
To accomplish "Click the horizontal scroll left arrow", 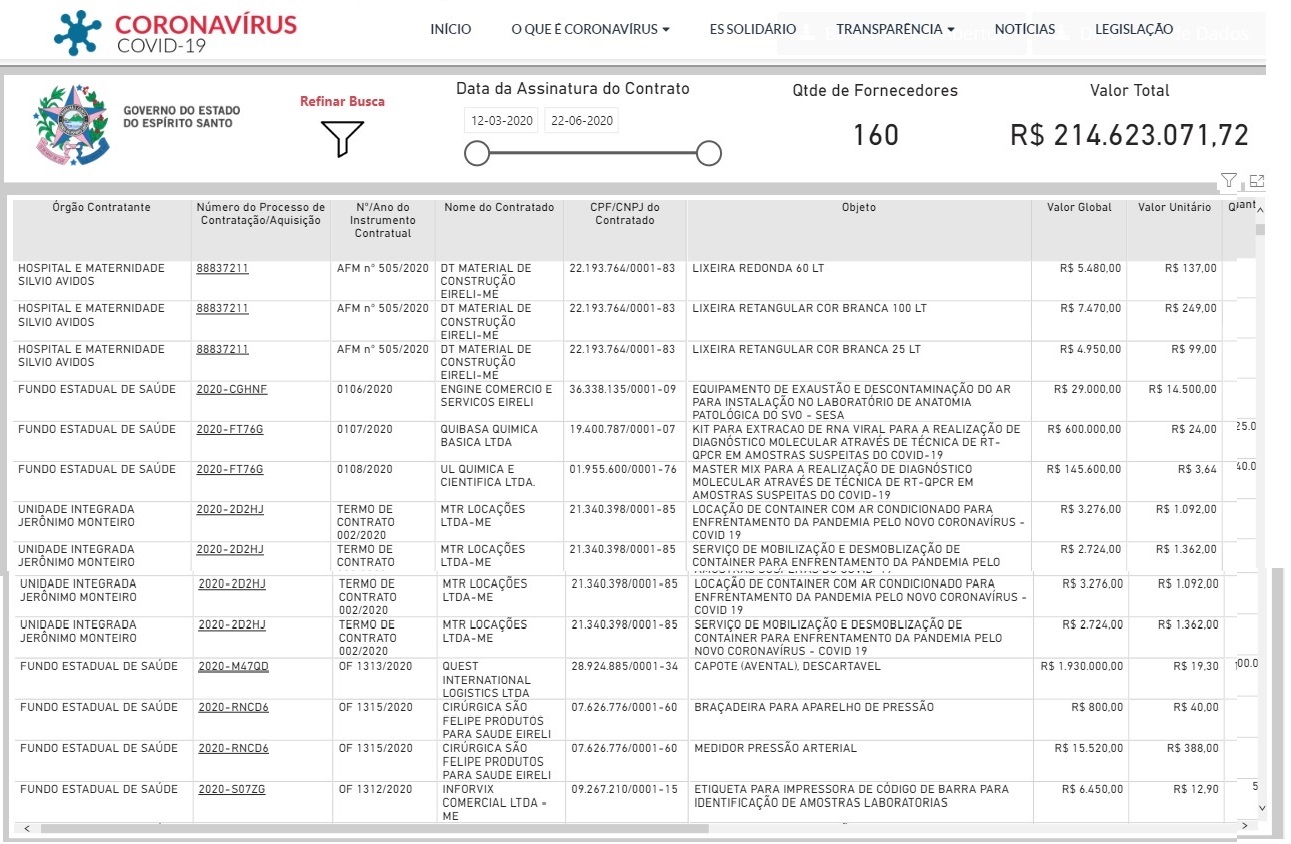I will [x=26, y=828].
